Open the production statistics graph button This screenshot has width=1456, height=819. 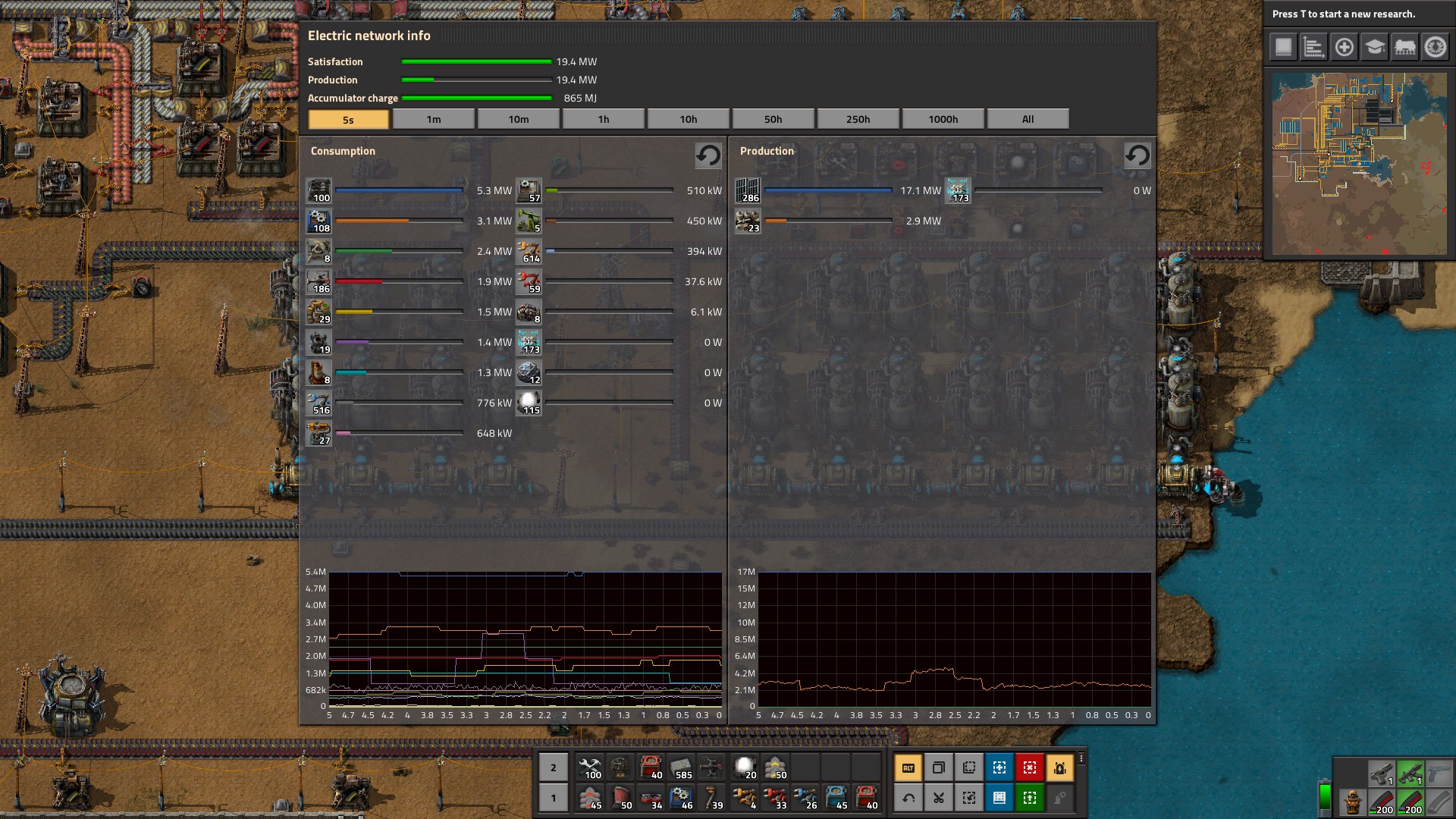[x=1313, y=47]
